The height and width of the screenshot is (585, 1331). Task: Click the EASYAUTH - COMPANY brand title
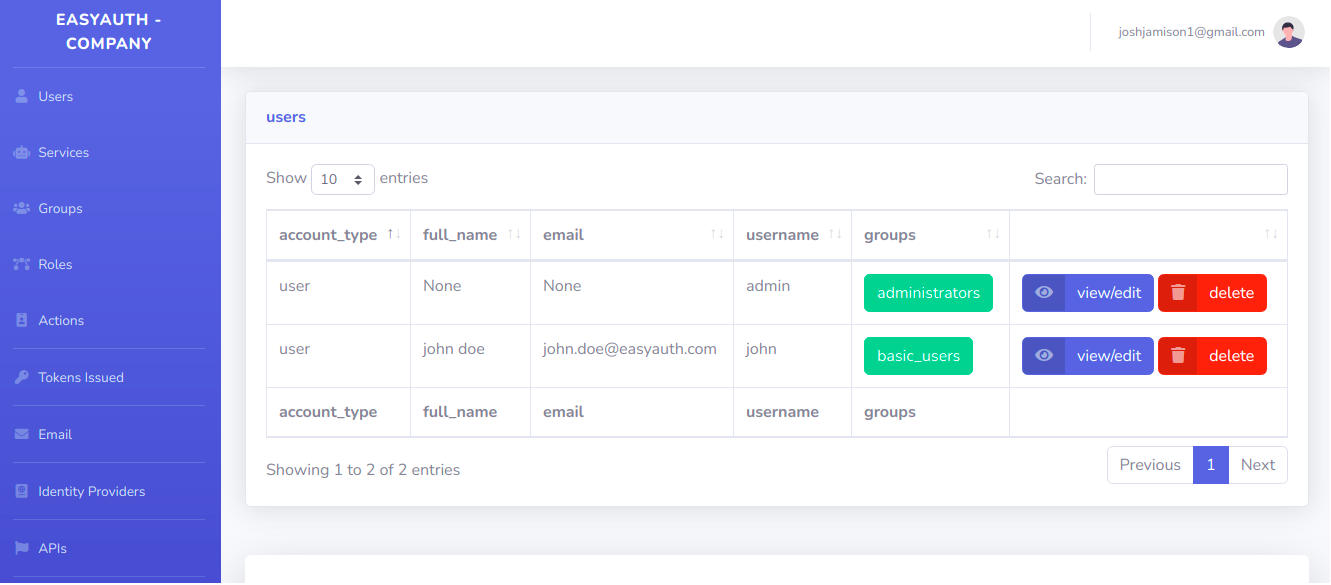click(109, 32)
